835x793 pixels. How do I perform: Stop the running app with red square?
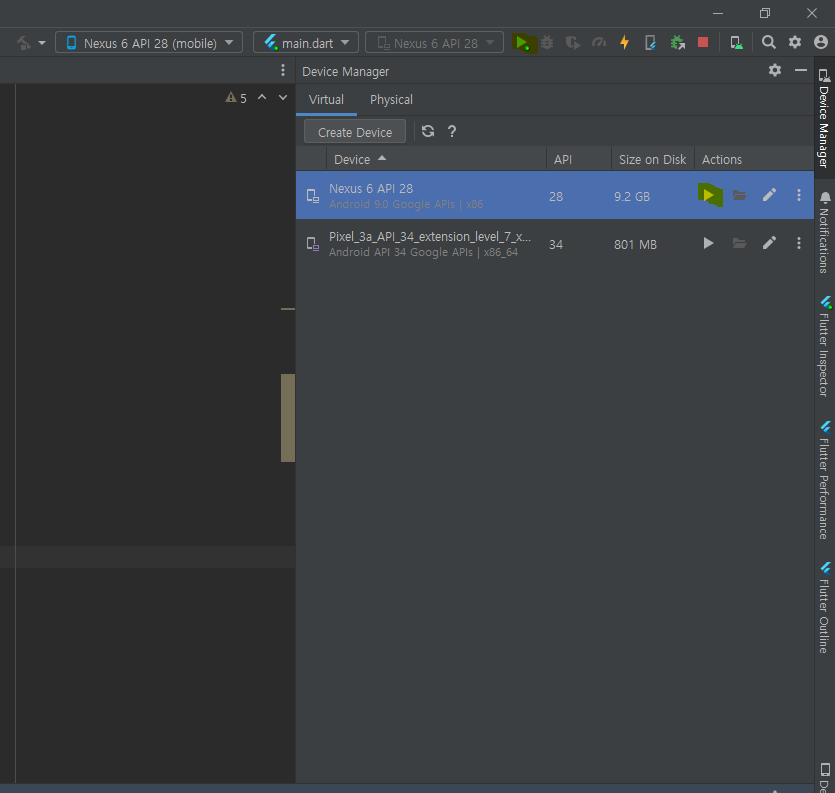pyautogui.click(x=703, y=42)
